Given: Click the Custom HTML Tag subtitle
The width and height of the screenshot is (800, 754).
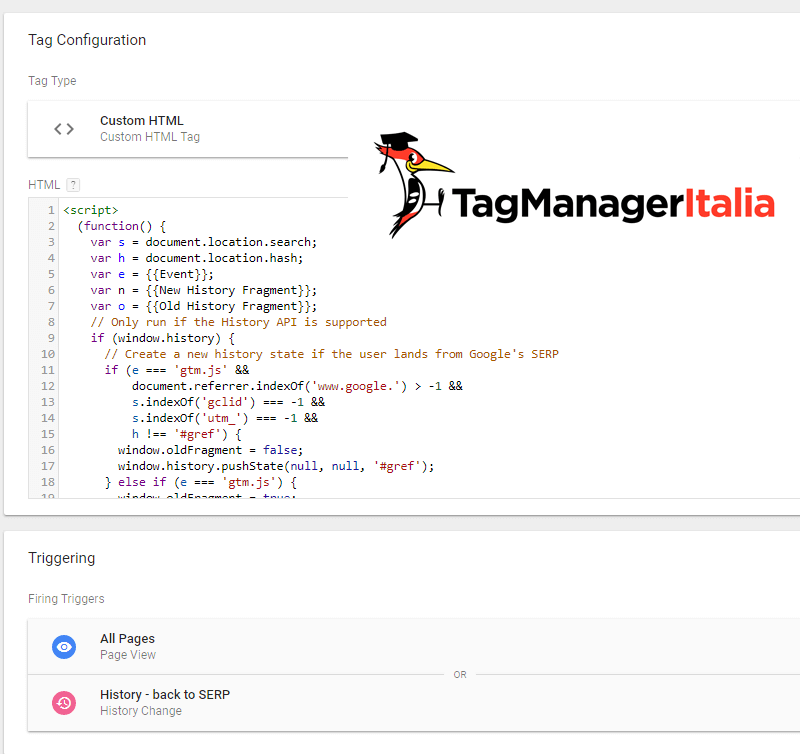Looking at the screenshot, I should tap(150, 137).
